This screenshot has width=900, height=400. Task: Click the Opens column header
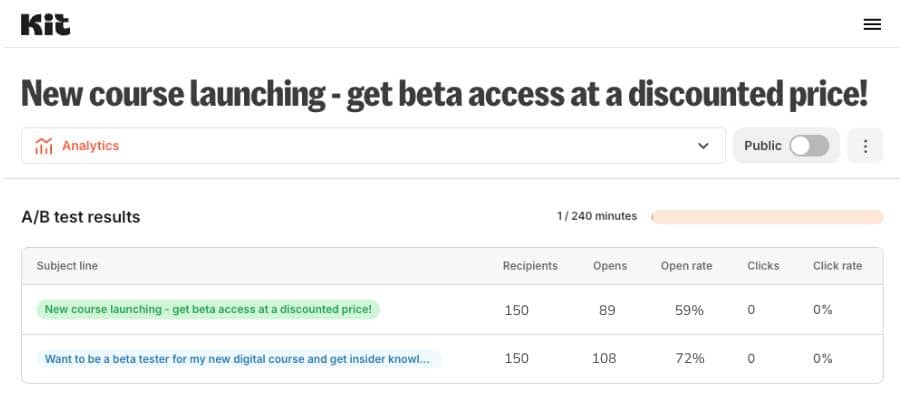(610, 266)
